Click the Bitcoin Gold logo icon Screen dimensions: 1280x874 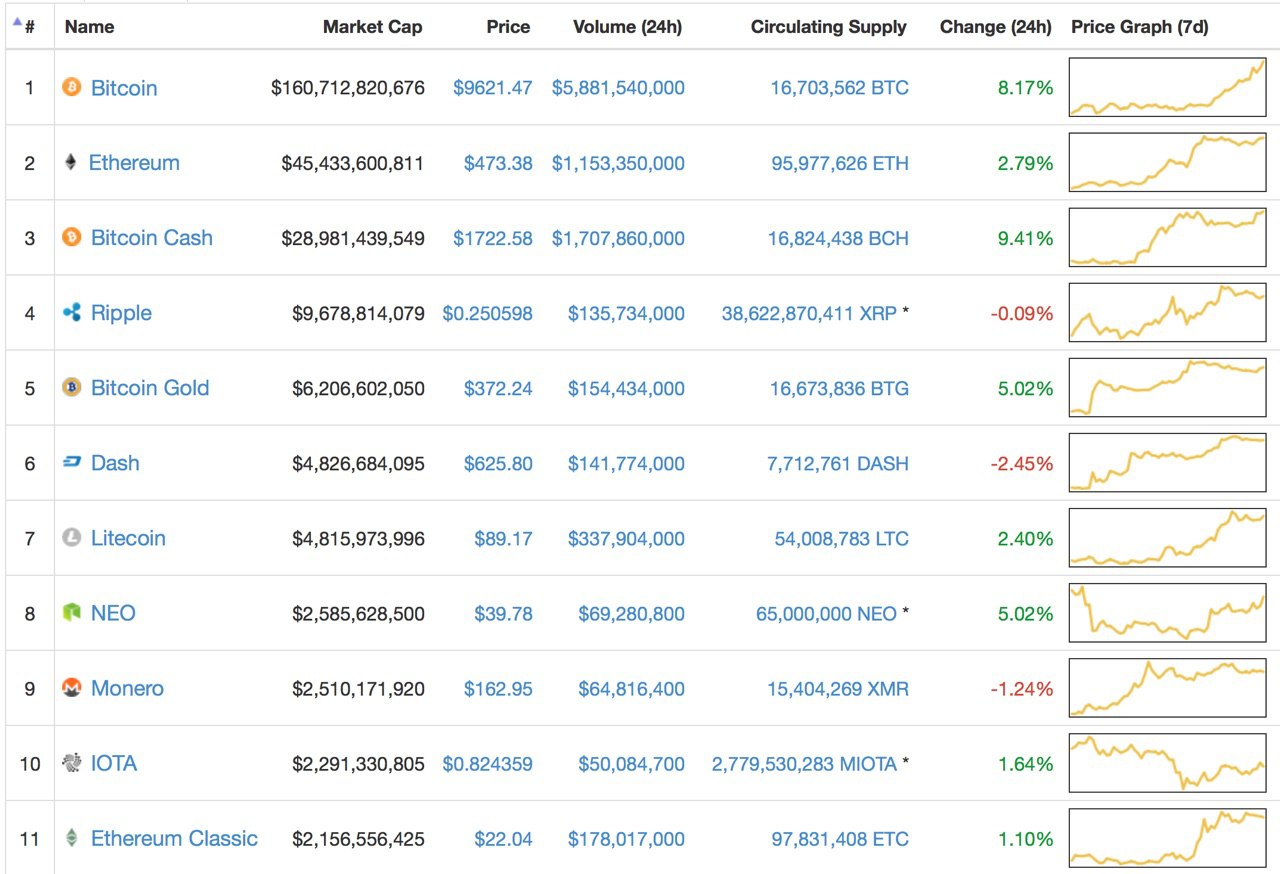[71, 388]
